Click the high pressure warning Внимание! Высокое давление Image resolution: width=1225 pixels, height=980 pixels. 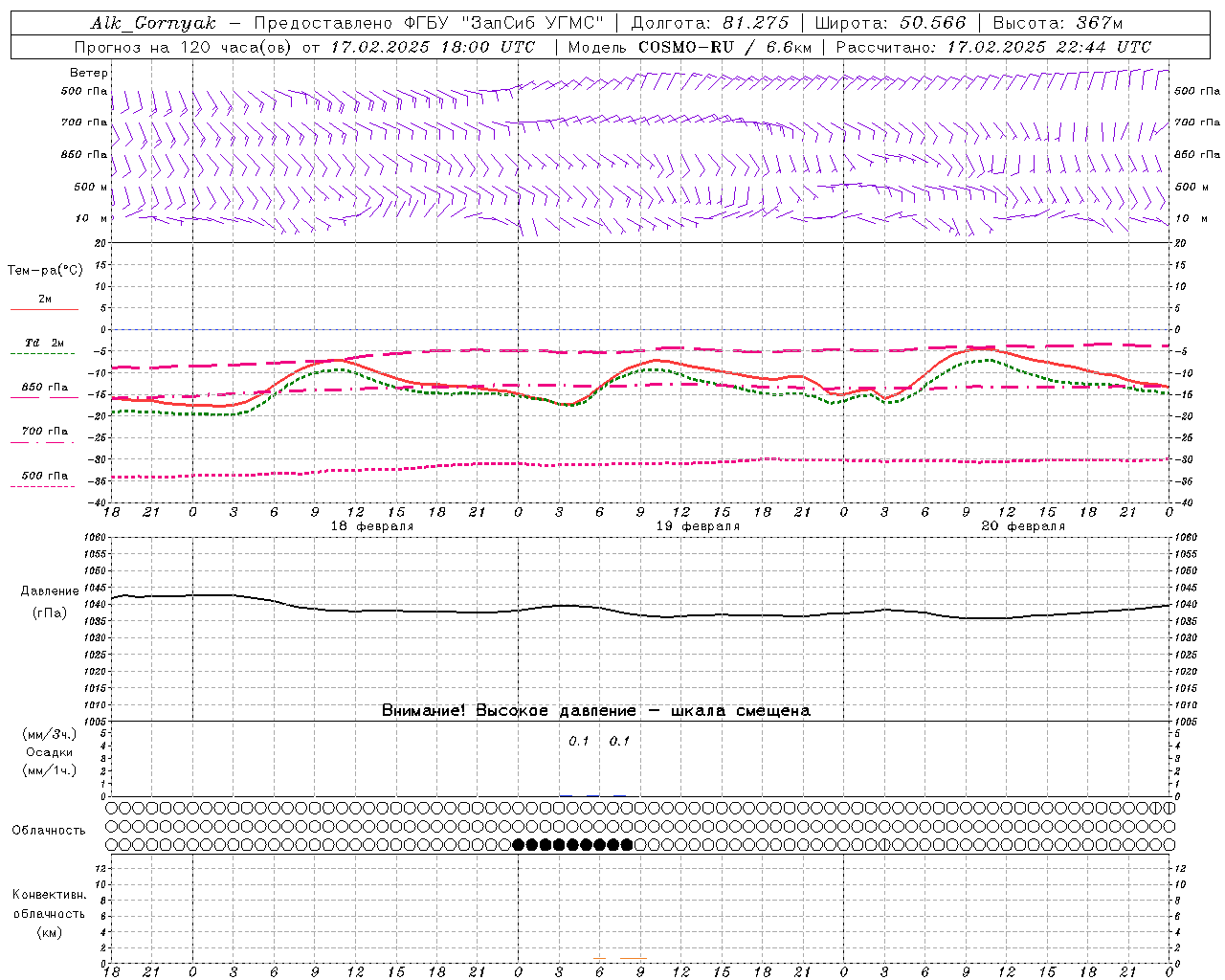(x=508, y=711)
